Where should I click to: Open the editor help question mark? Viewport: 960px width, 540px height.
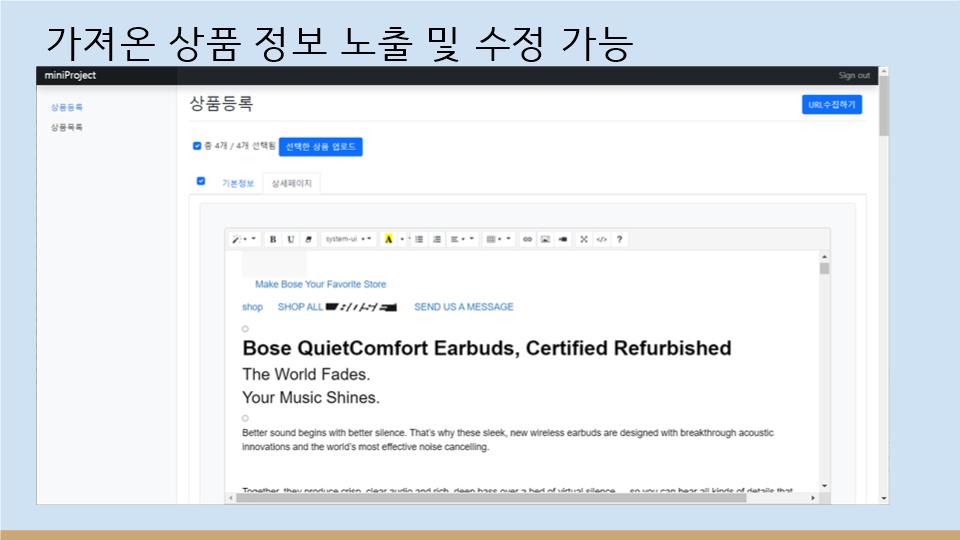point(620,239)
